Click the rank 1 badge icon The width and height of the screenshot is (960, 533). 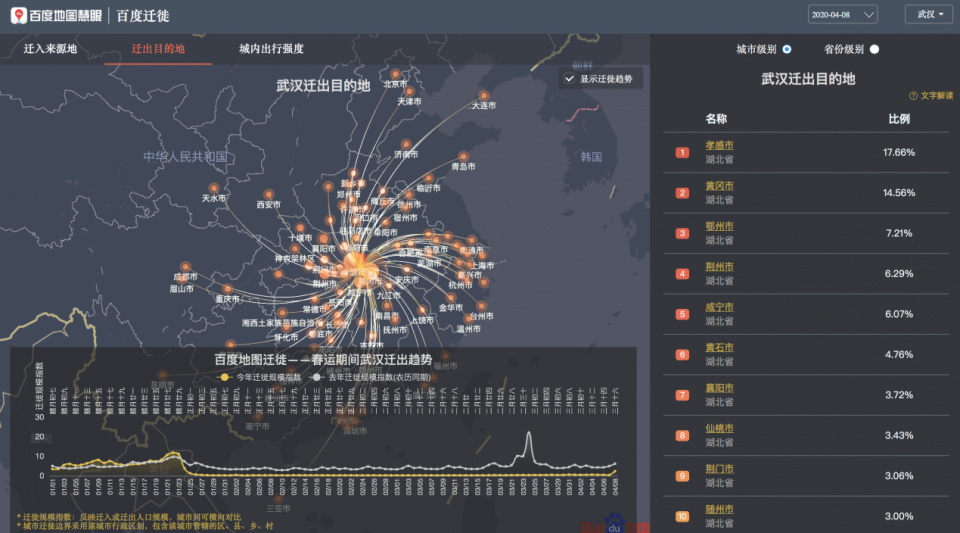click(x=682, y=152)
